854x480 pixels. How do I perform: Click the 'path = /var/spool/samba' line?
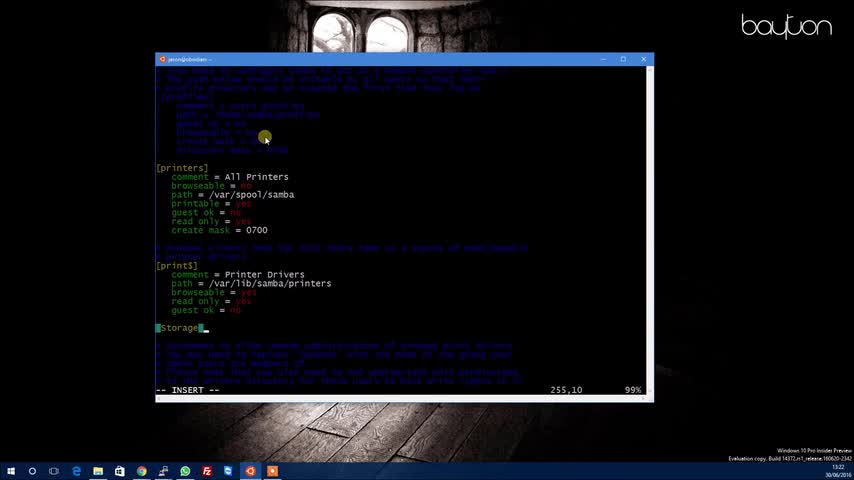click(x=233, y=195)
